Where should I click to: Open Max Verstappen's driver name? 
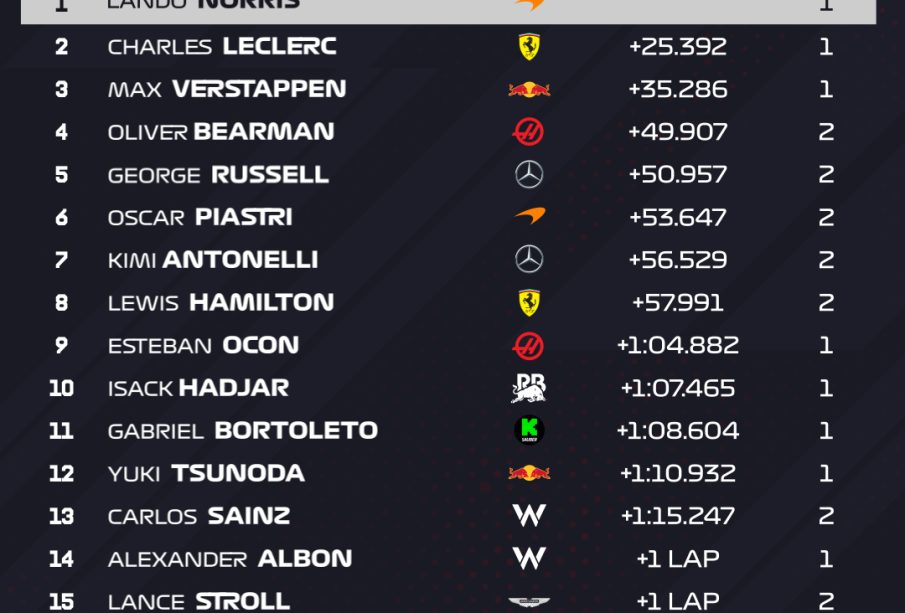(227, 89)
